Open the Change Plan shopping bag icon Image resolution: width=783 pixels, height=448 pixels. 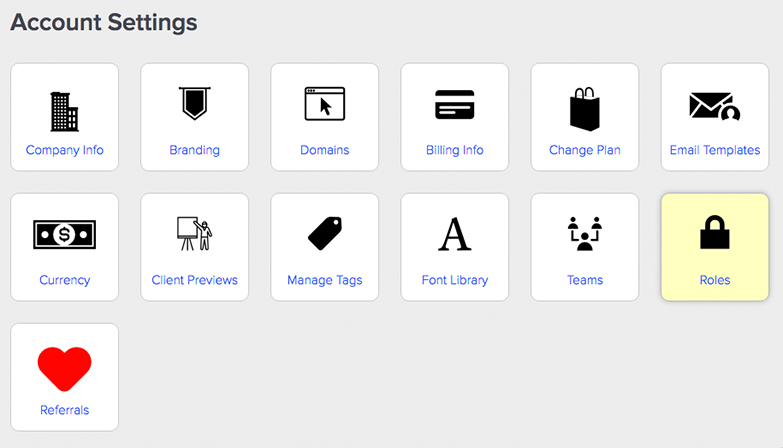[x=585, y=109]
